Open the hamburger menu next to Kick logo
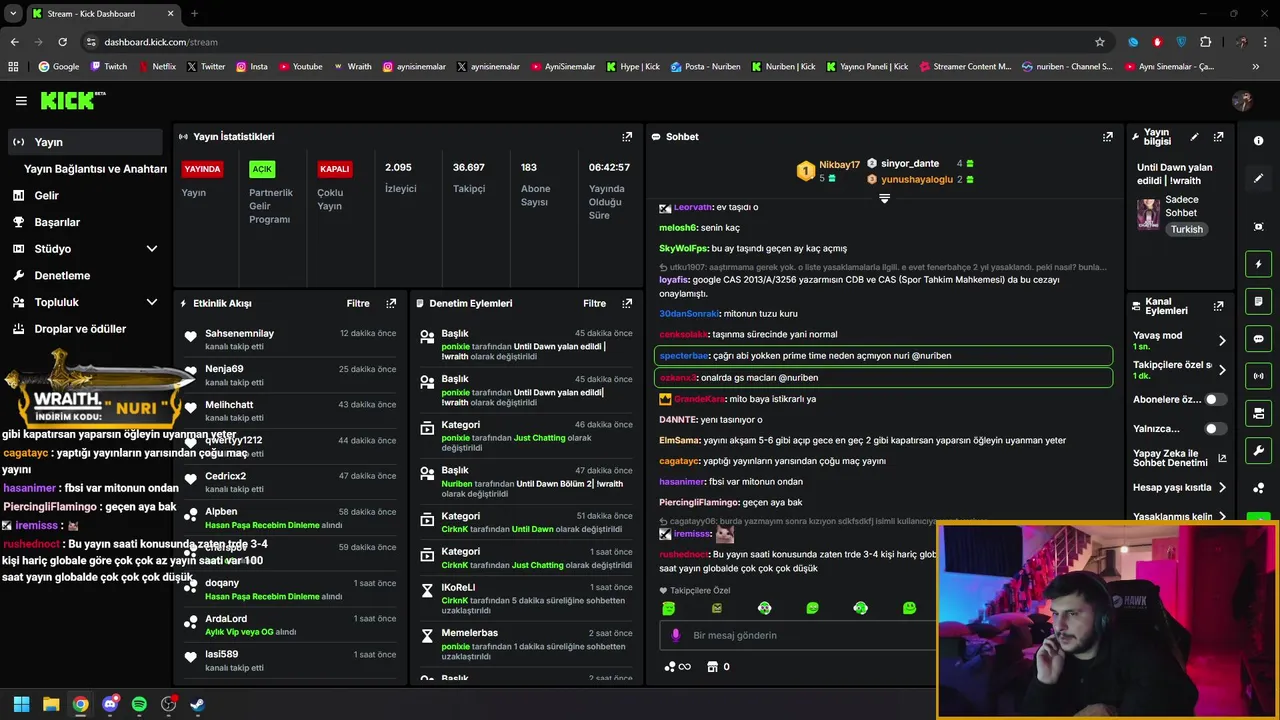The width and height of the screenshot is (1280, 720). click(x=21, y=101)
